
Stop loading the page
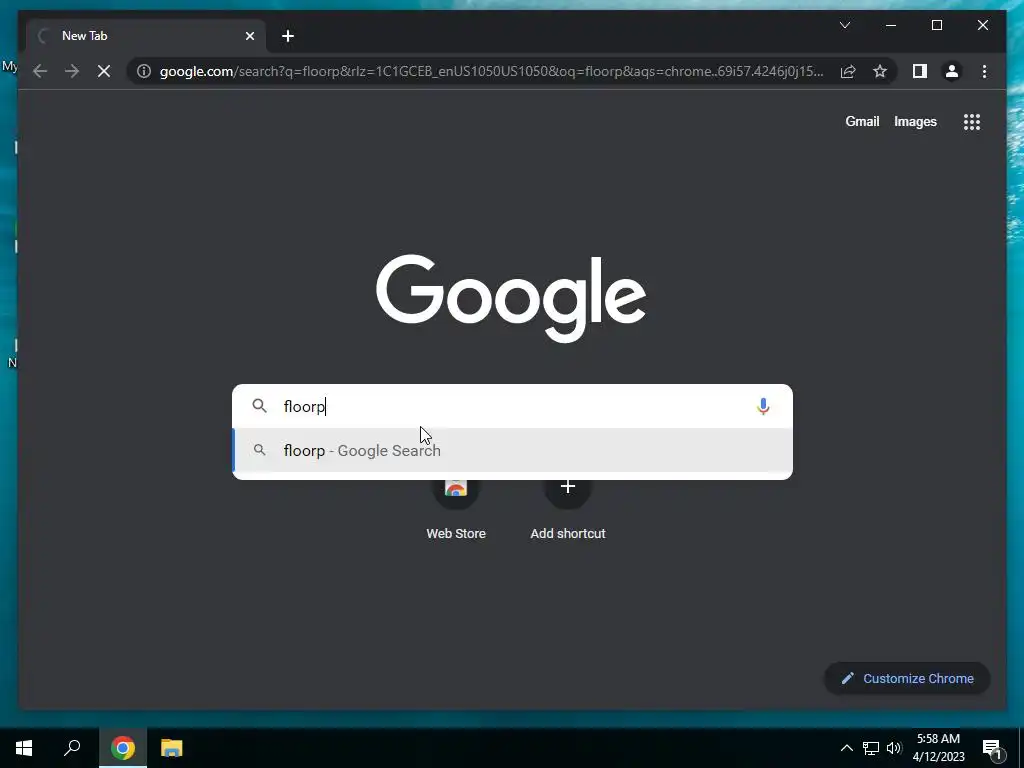click(104, 71)
